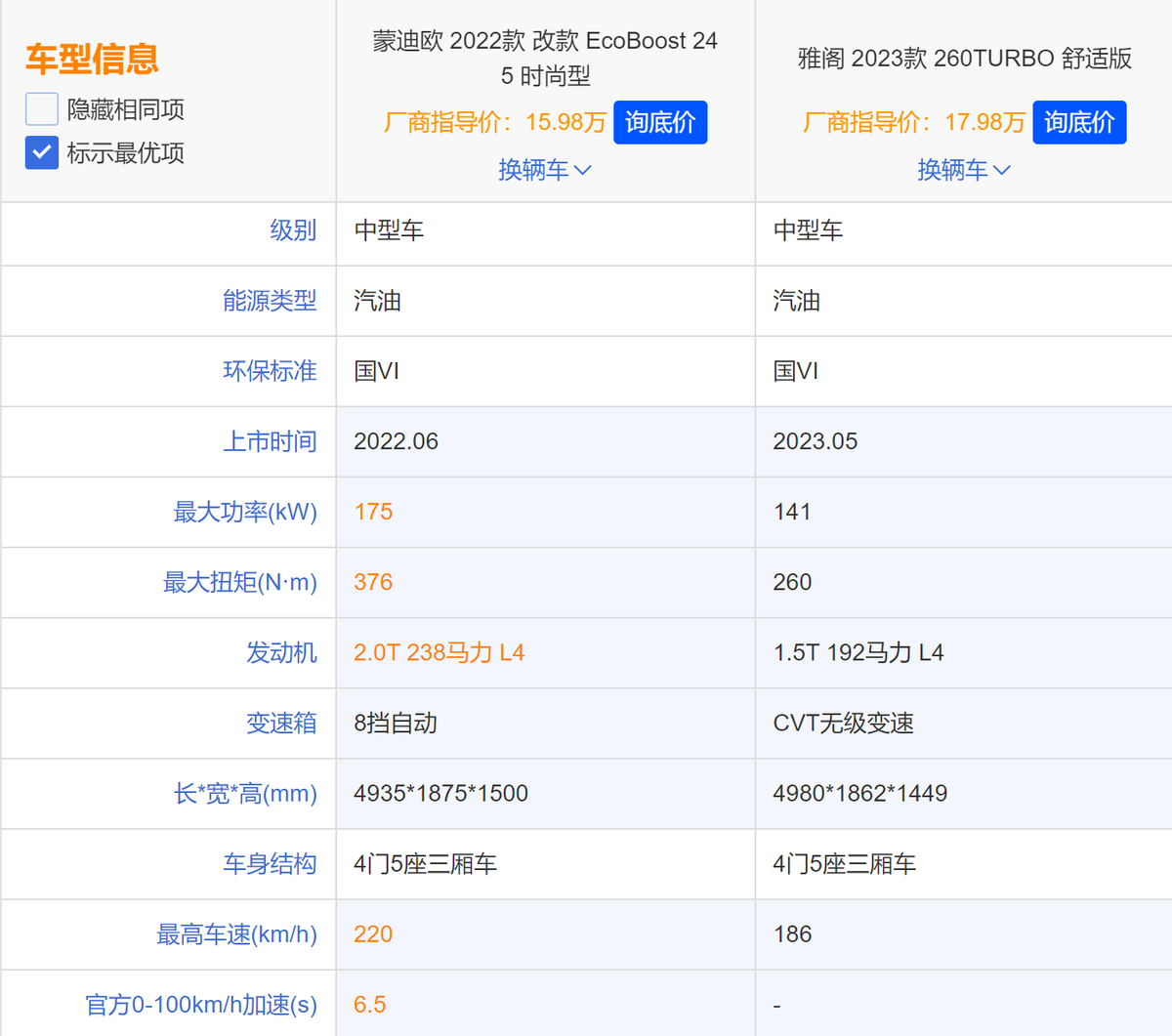1172x1036 pixels.
Task: Check the 隐藏相同项 checkbox
Action: click(42, 109)
